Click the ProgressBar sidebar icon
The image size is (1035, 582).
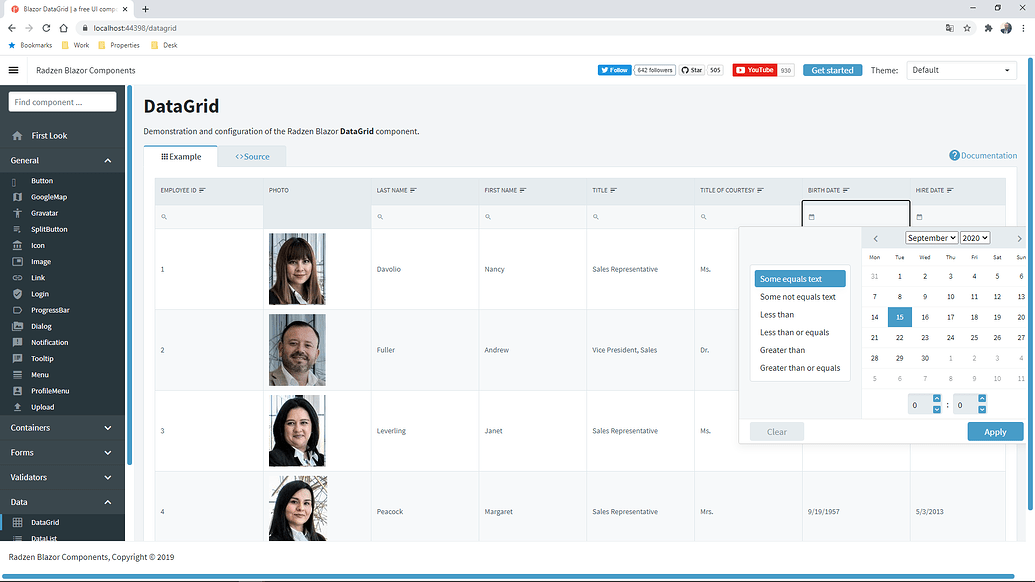[17, 310]
